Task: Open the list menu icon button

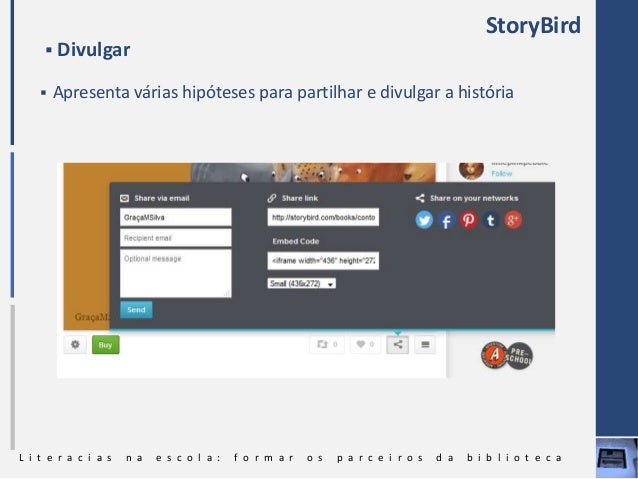Action: 425,345
